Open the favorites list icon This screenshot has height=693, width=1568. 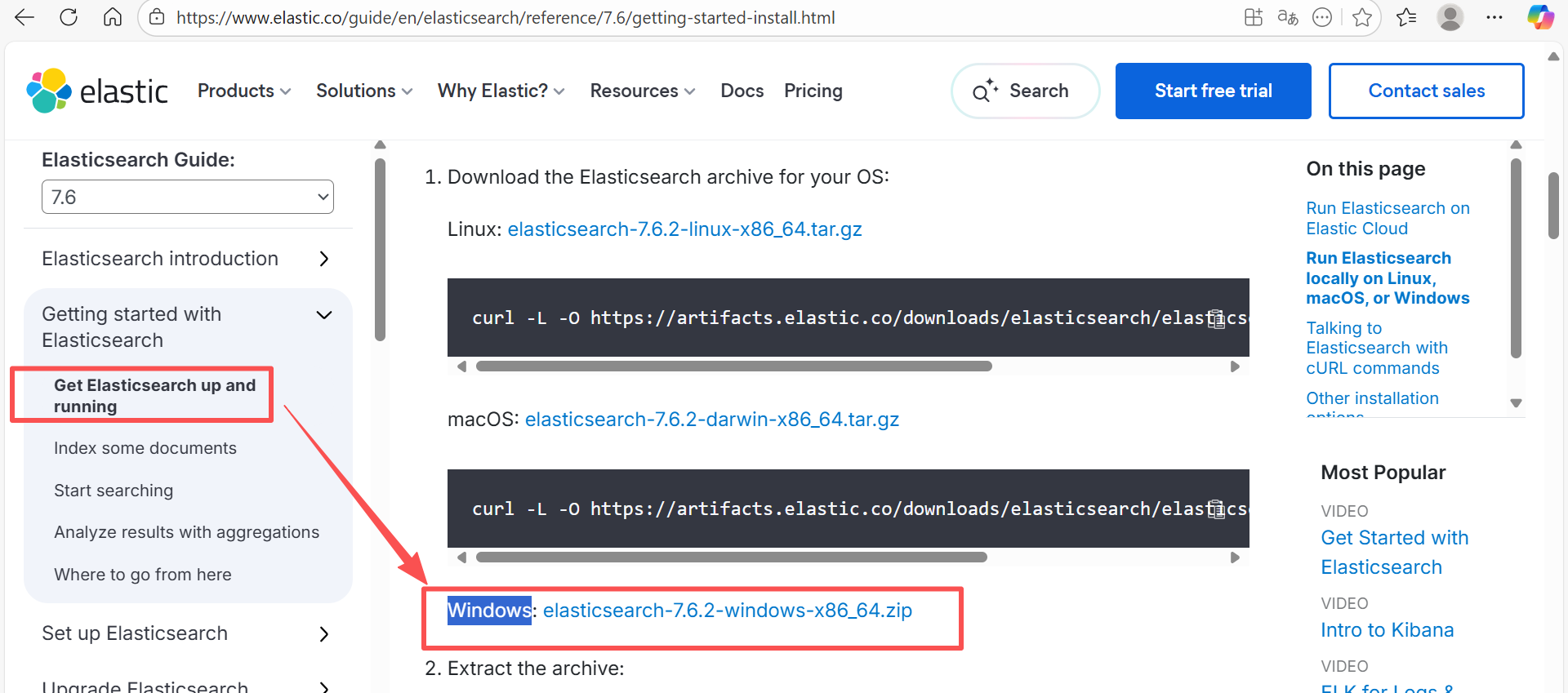[1406, 17]
